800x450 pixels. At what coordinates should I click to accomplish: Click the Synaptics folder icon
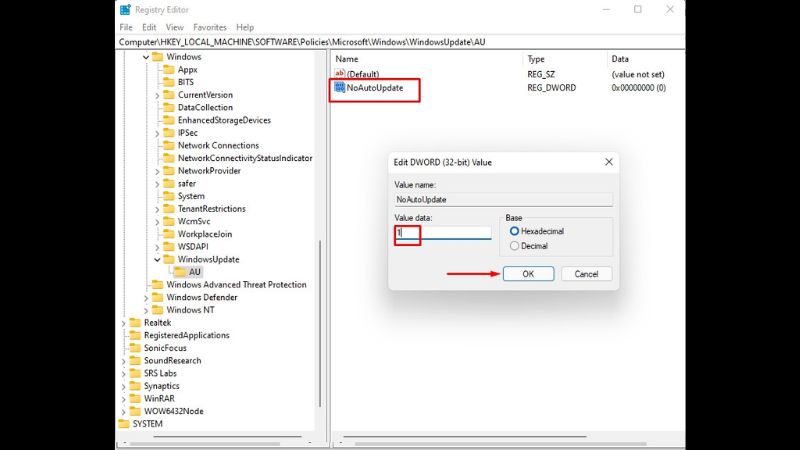coord(135,386)
